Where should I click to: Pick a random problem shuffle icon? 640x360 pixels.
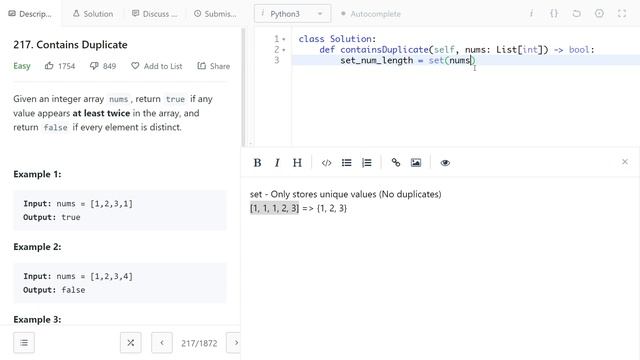(x=131, y=342)
